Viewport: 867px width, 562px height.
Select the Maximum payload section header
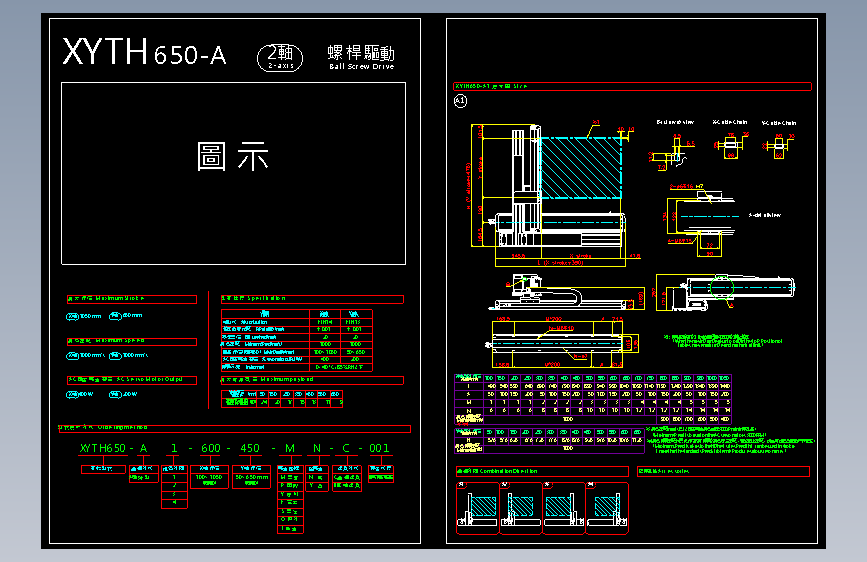(312, 380)
